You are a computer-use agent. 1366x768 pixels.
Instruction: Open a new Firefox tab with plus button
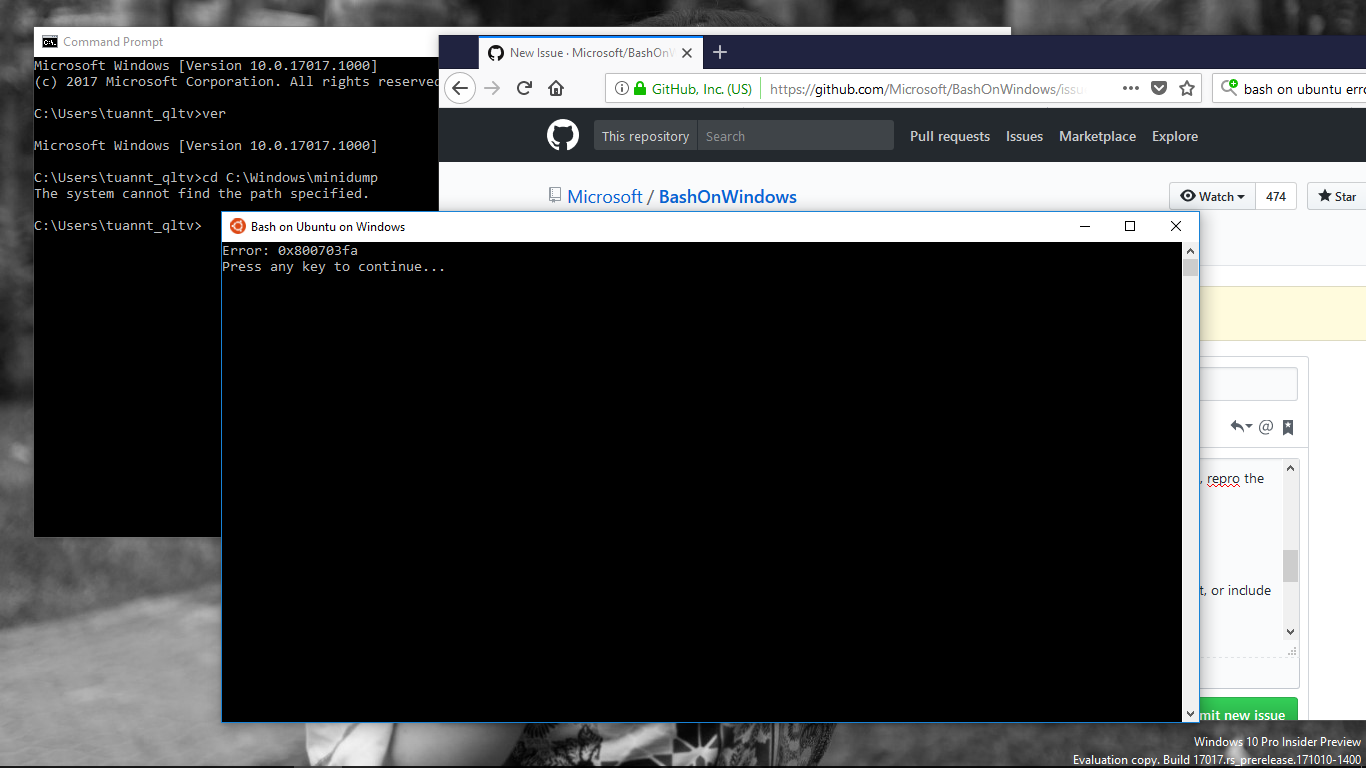pos(720,52)
